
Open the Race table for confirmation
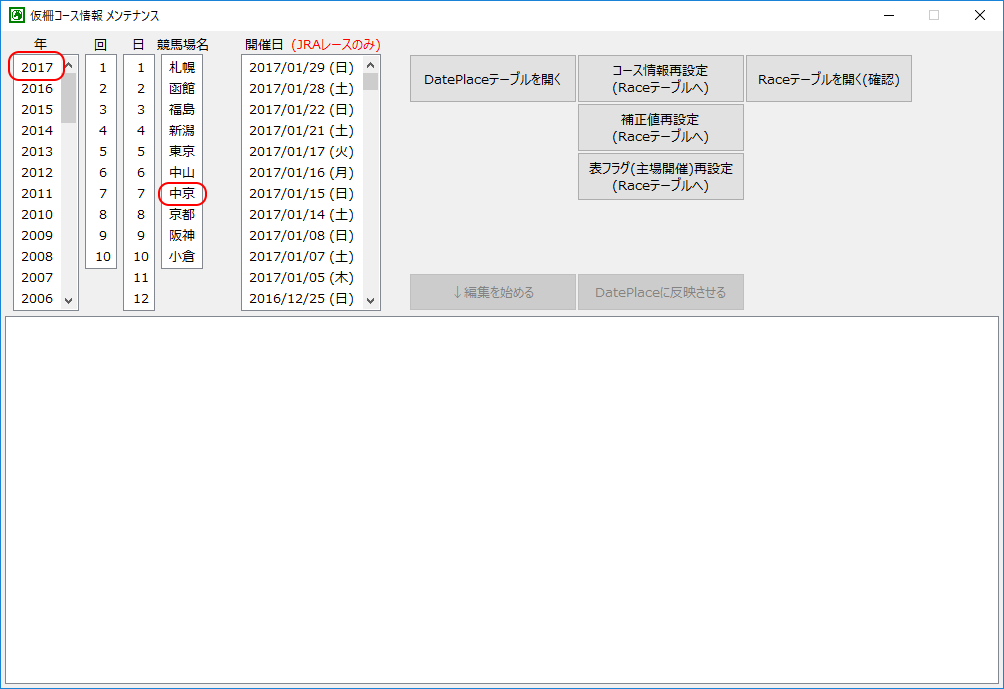tap(829, 79)
